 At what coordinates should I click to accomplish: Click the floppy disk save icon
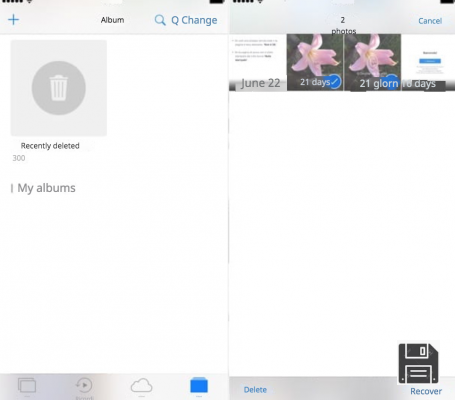418,363
